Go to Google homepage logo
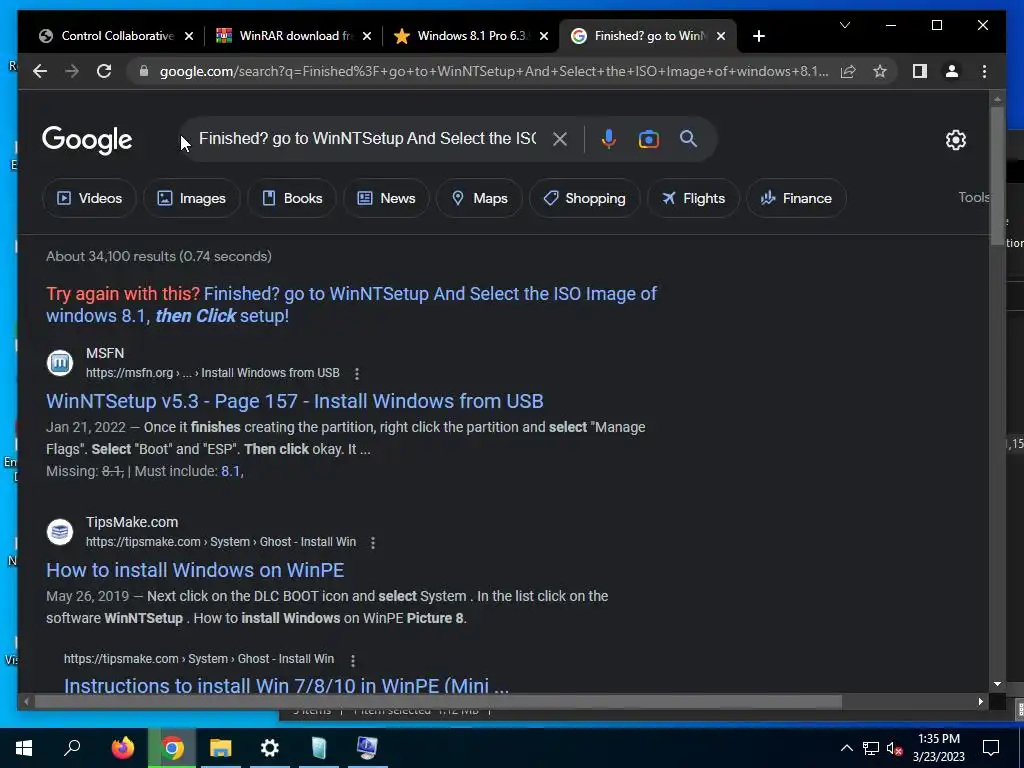1024x768 pixels. [x=87, y=140]
